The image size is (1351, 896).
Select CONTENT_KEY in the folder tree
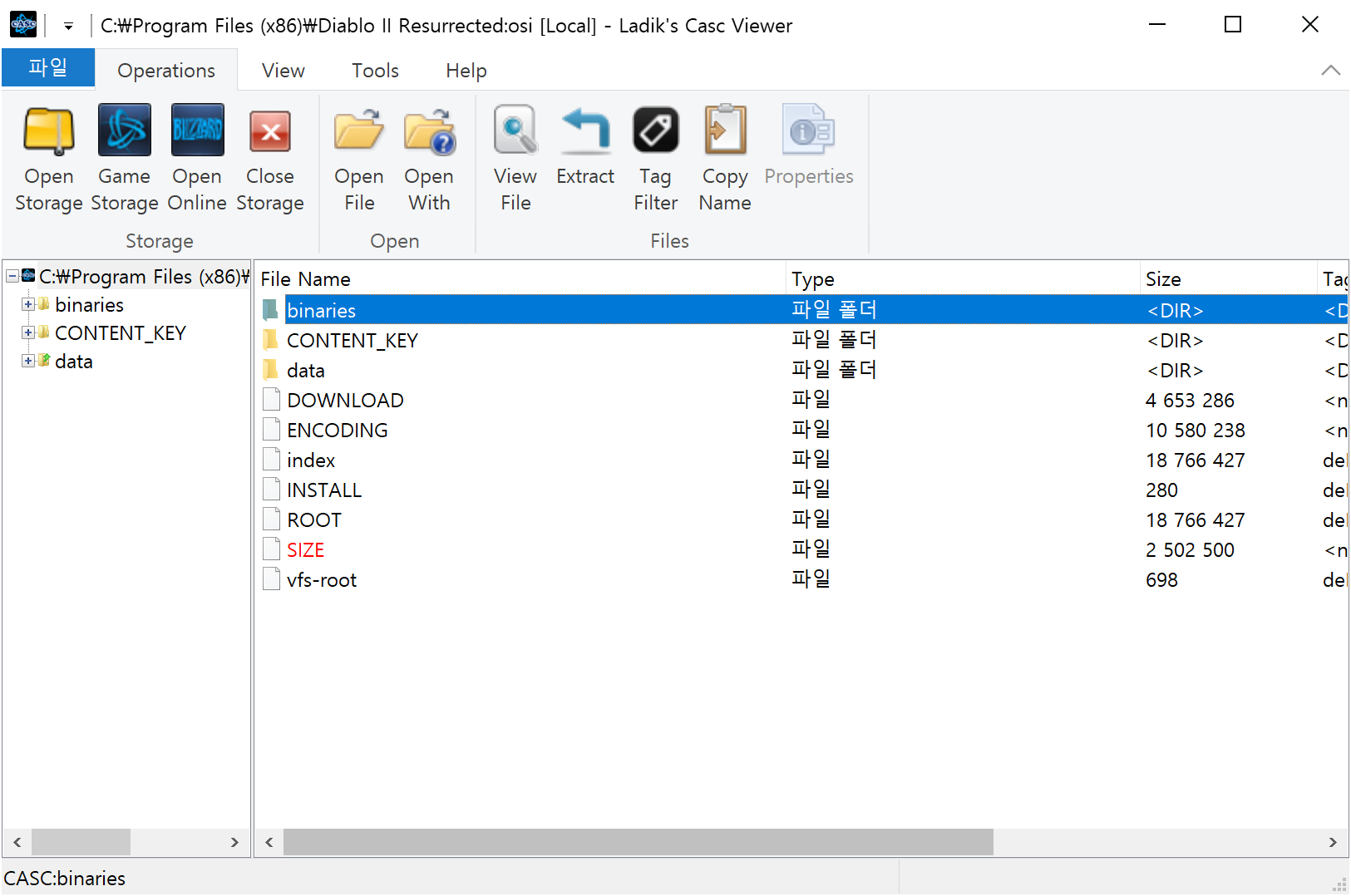click(x=121, y=333)
